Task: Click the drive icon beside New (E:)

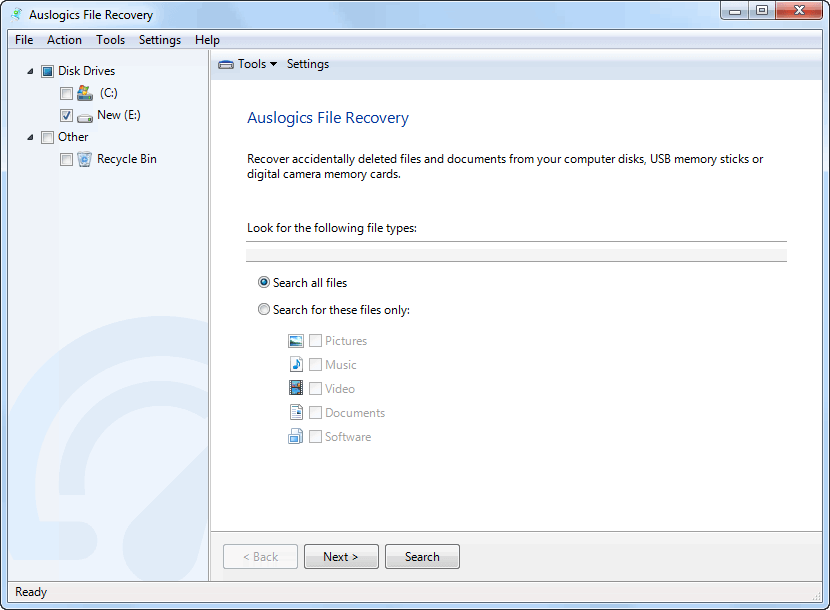Action: [x=85, y=118]
